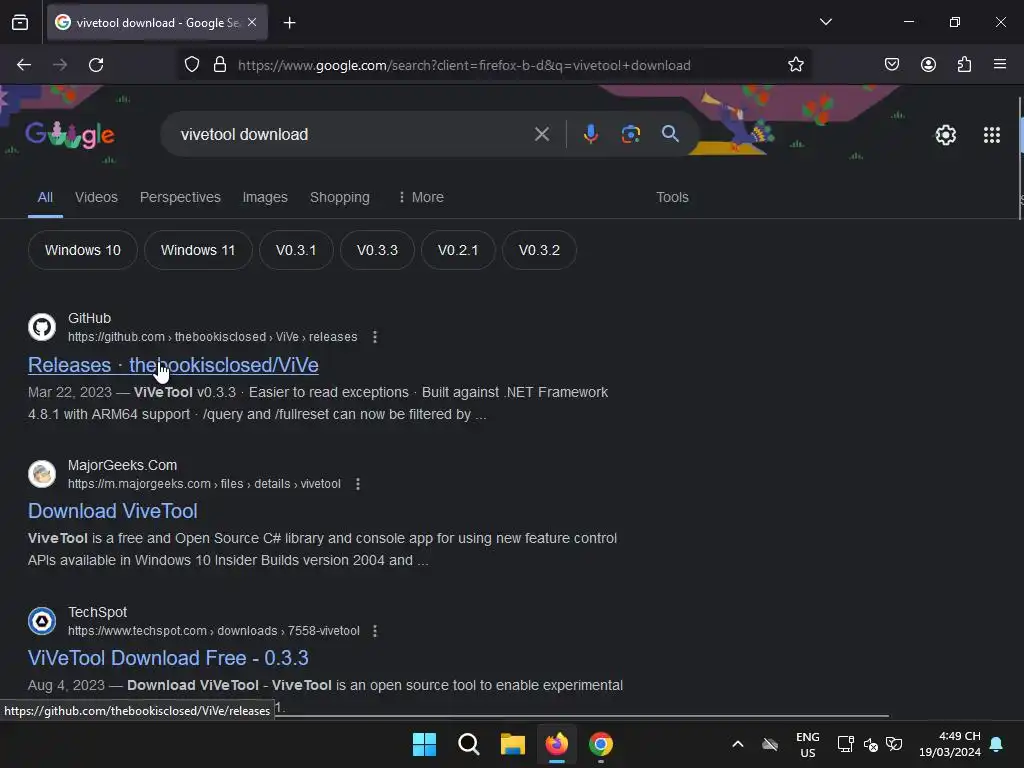
Task: Open the Windows notification bell
Action: point(997,744)
